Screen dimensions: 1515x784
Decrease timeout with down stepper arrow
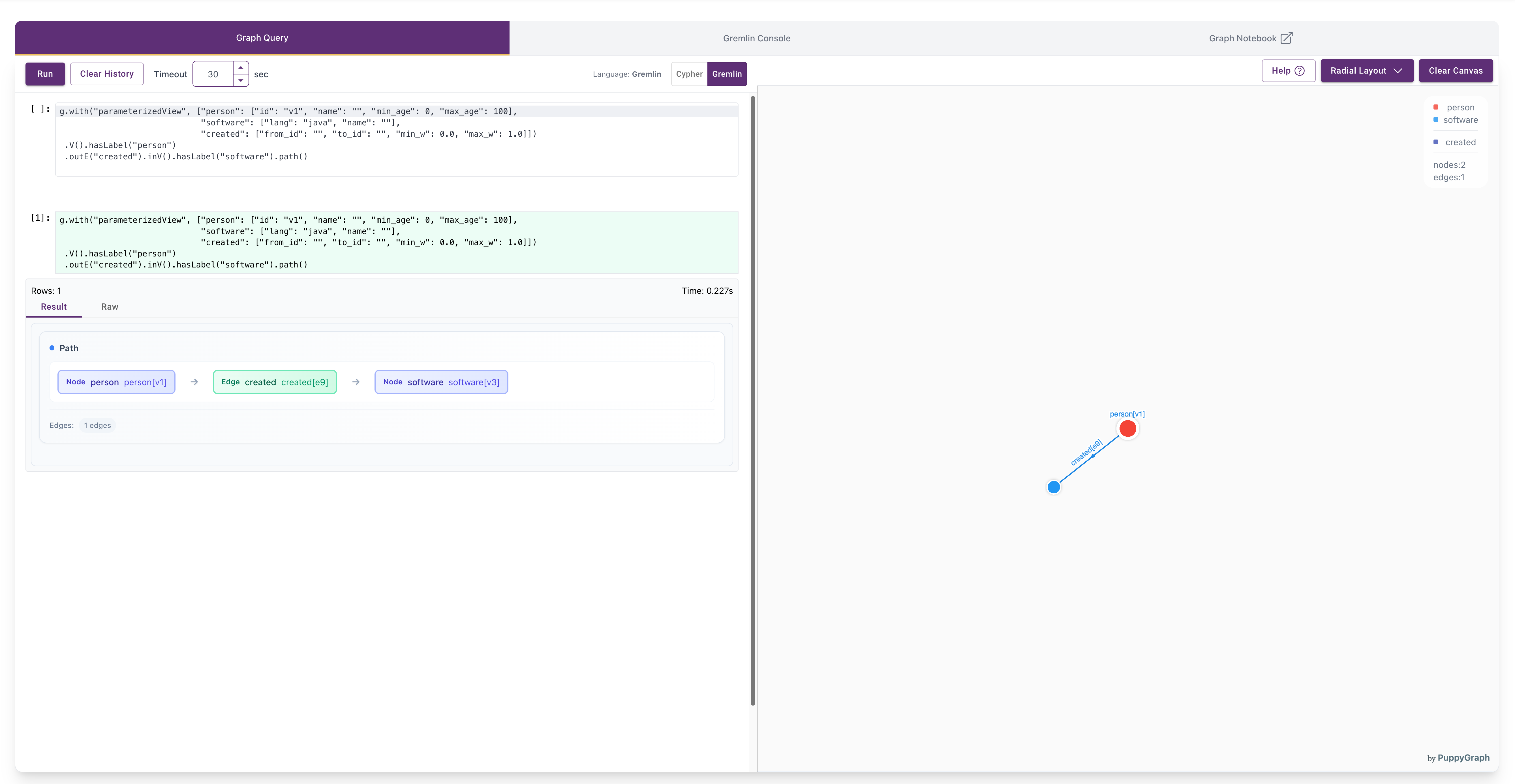click(241, 81)
